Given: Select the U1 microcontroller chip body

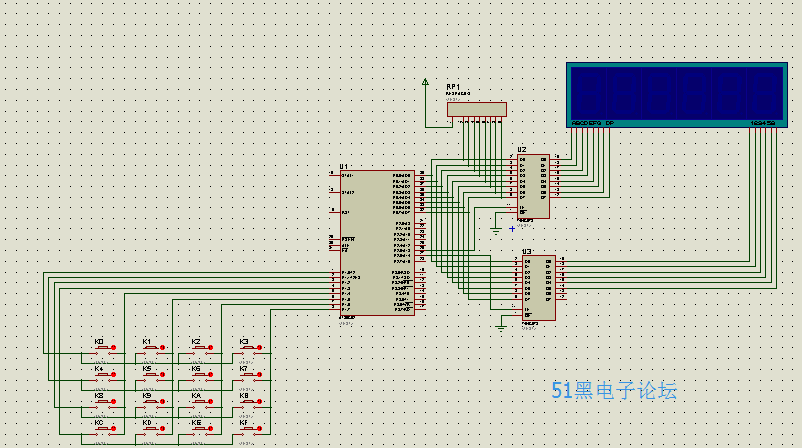Looking at the screenshot, I should 377,243.
